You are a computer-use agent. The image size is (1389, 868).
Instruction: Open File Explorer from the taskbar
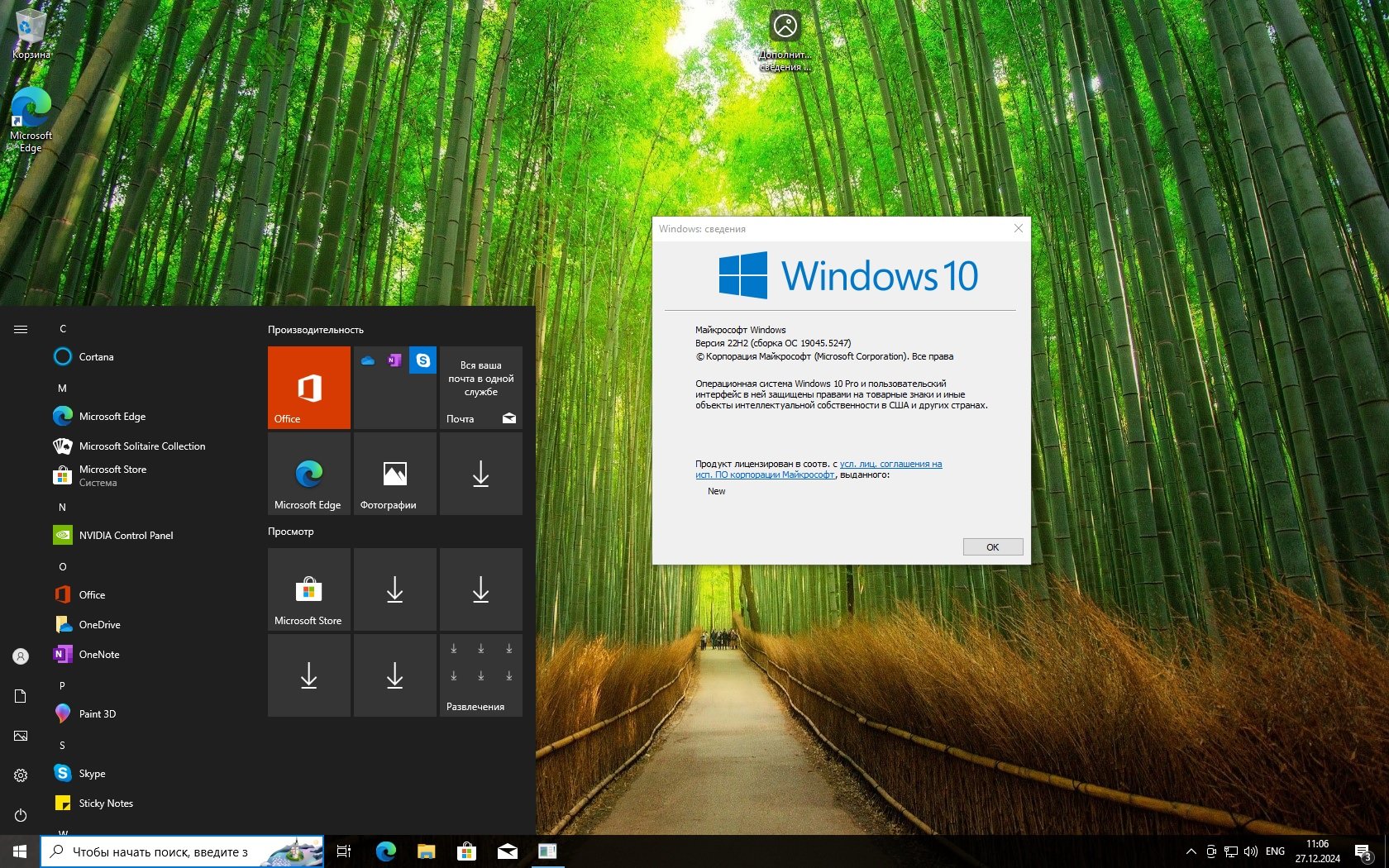[x=426, y=851]
